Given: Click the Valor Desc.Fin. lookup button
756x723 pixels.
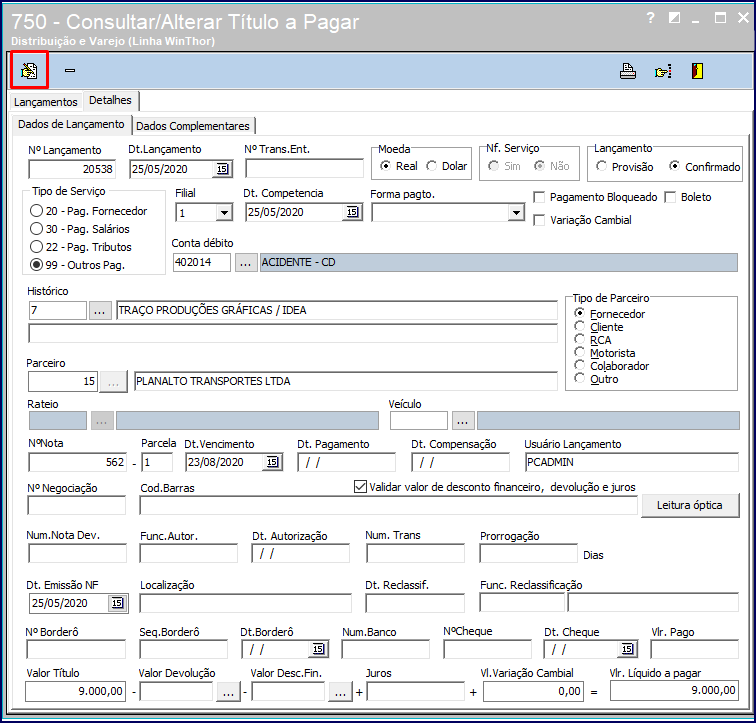Looking at the screenshot, I should (340, 693).
